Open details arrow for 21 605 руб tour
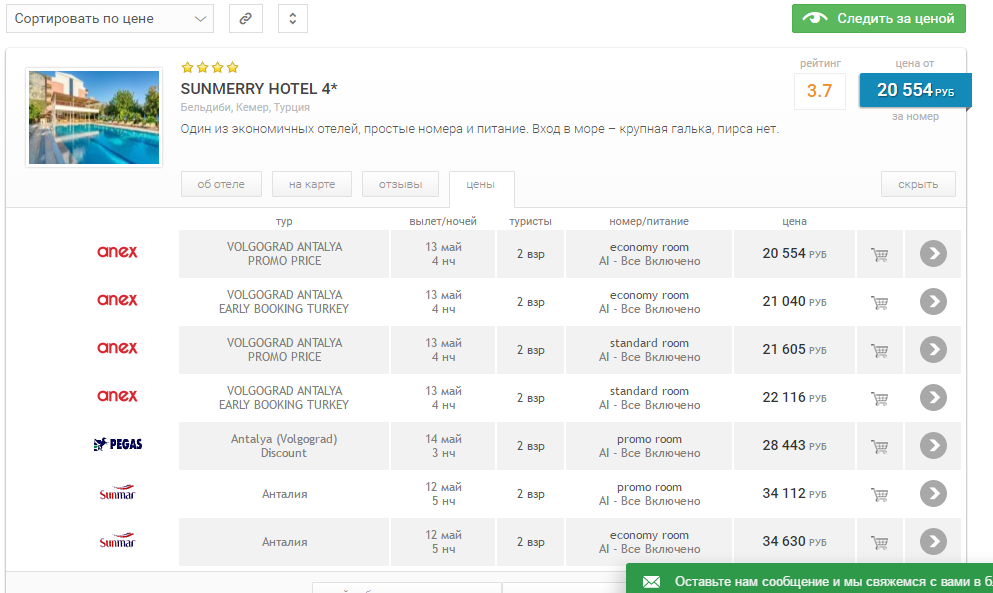Screen dimensions: 993x593 pyautogui.click(x=932, y=350)
